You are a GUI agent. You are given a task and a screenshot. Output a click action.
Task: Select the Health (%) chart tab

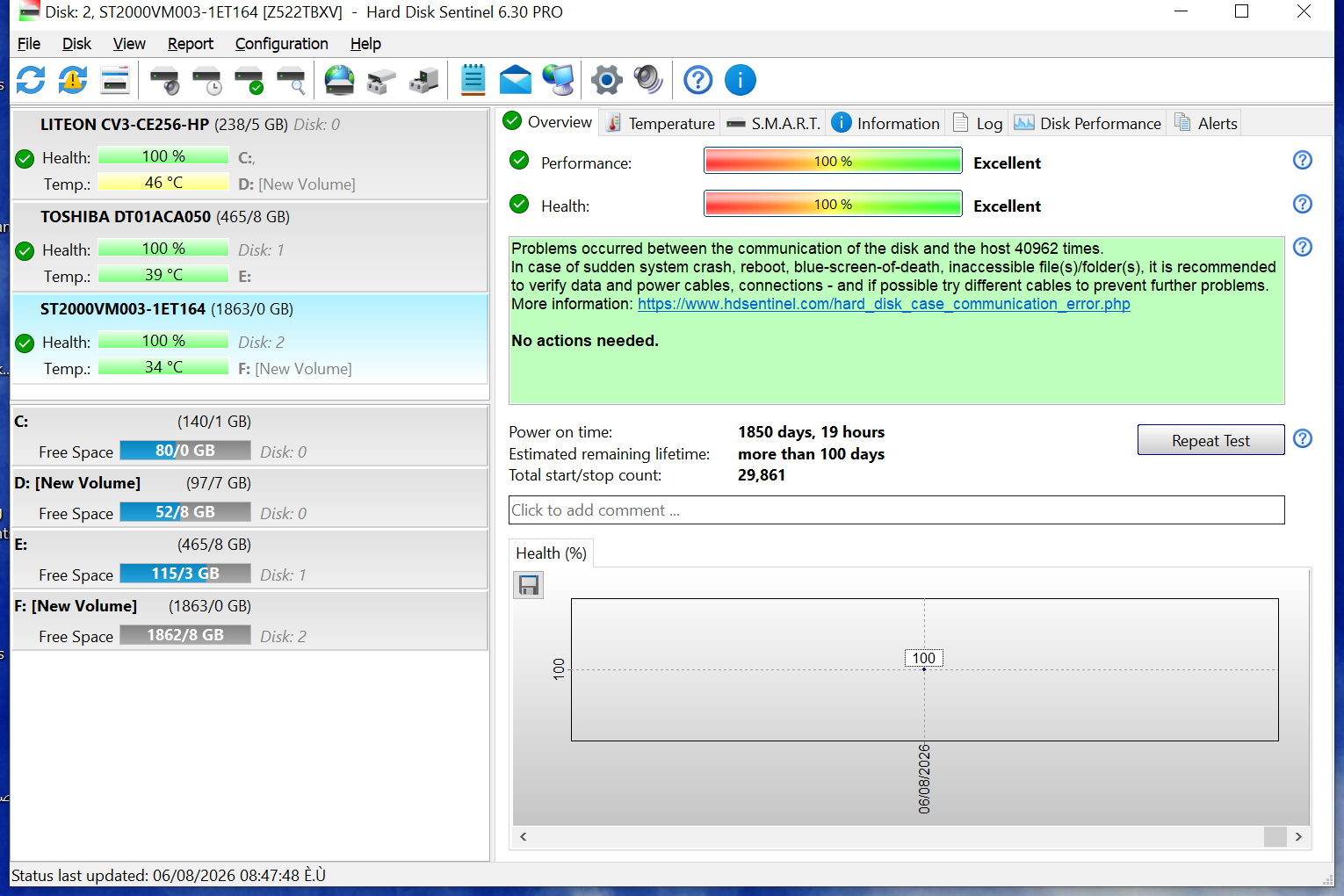552,553
